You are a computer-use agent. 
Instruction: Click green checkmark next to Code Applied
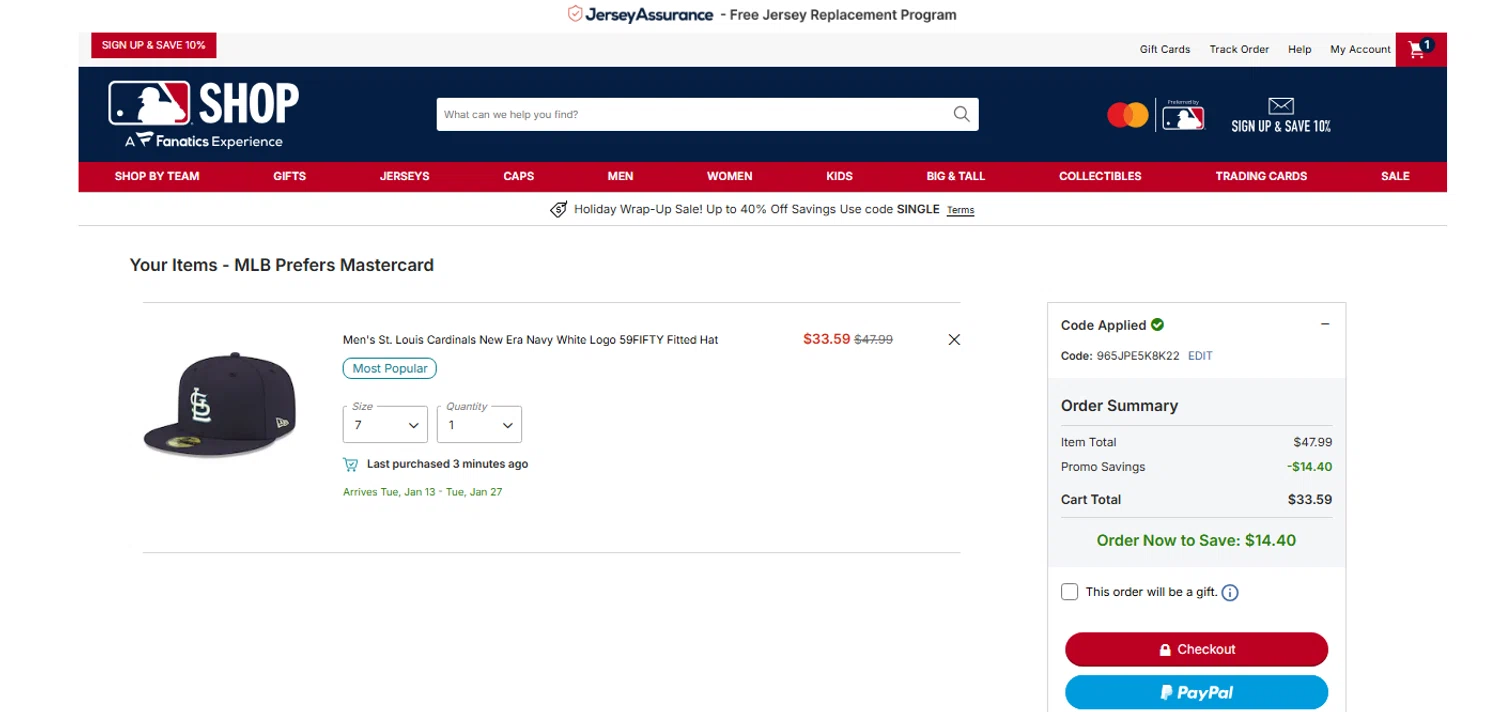coord(1158,325)
